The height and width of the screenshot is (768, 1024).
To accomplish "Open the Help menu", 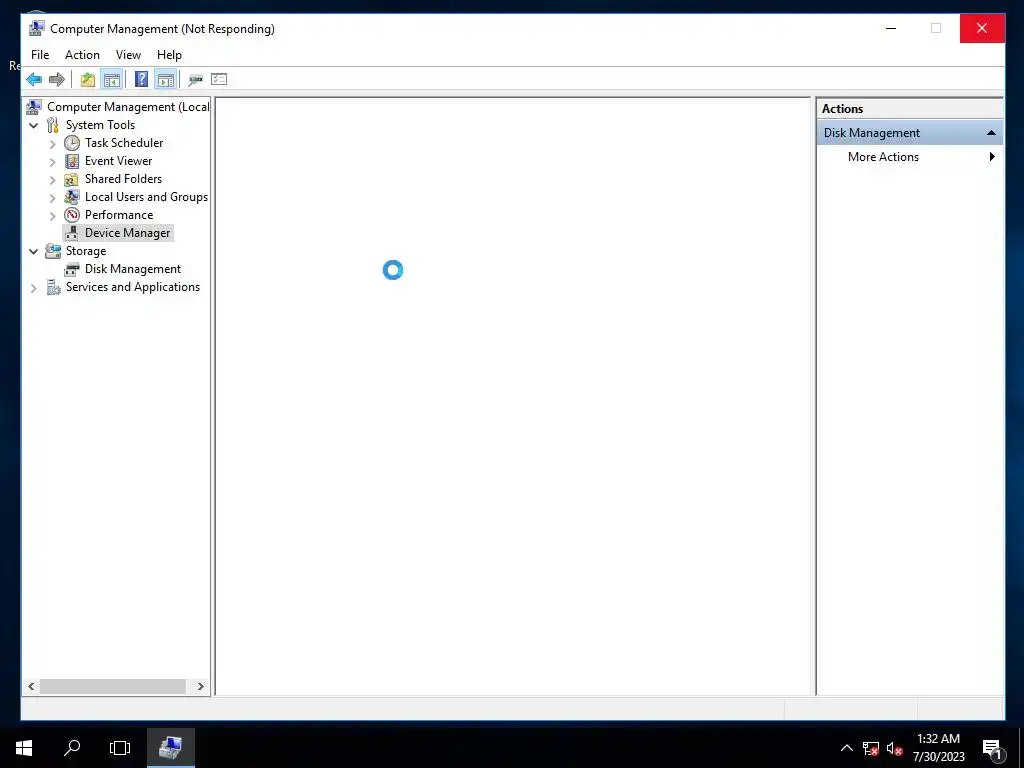I will pyautogui.click(x=169, y=55).
